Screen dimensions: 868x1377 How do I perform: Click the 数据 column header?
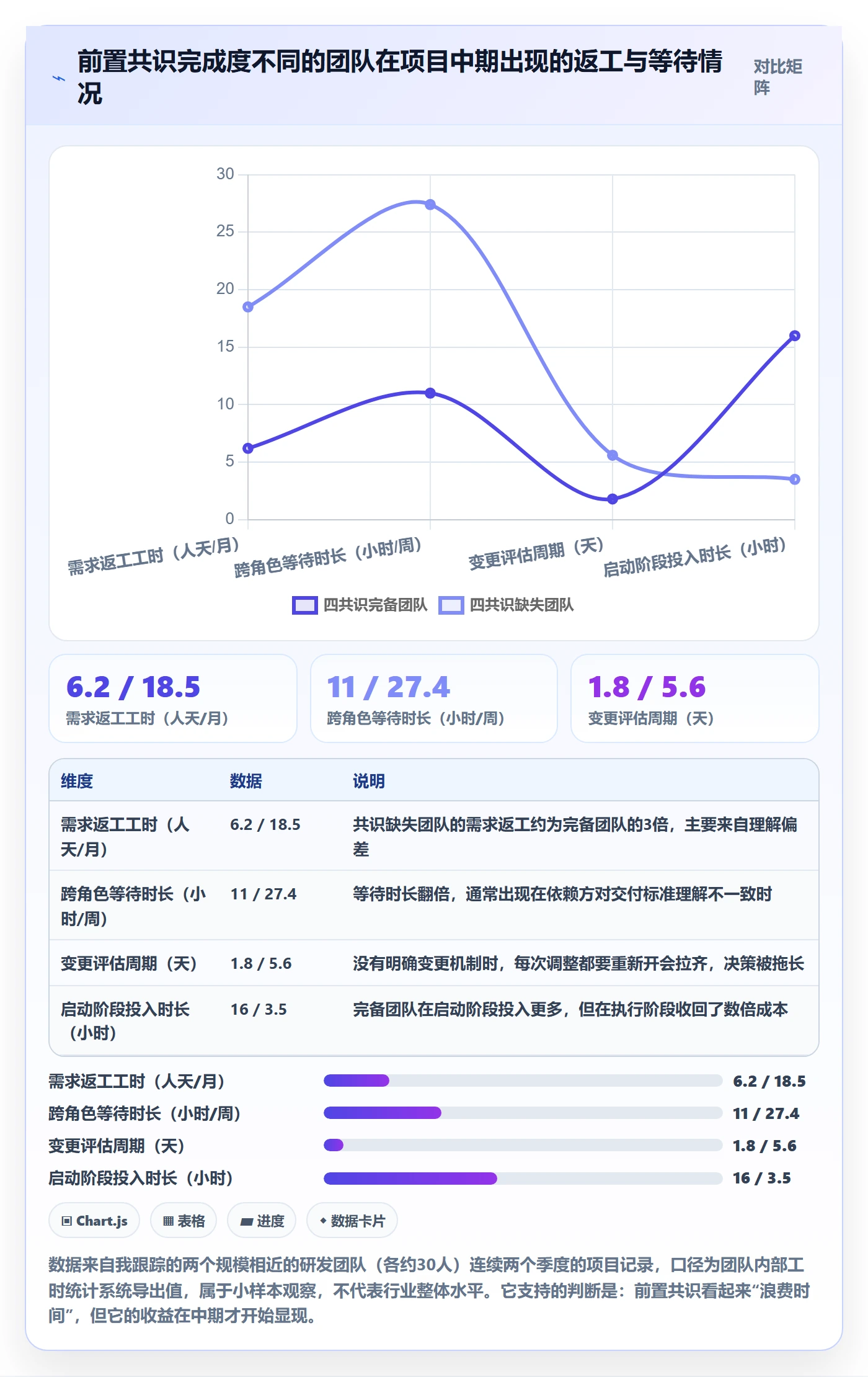(246, 782)
